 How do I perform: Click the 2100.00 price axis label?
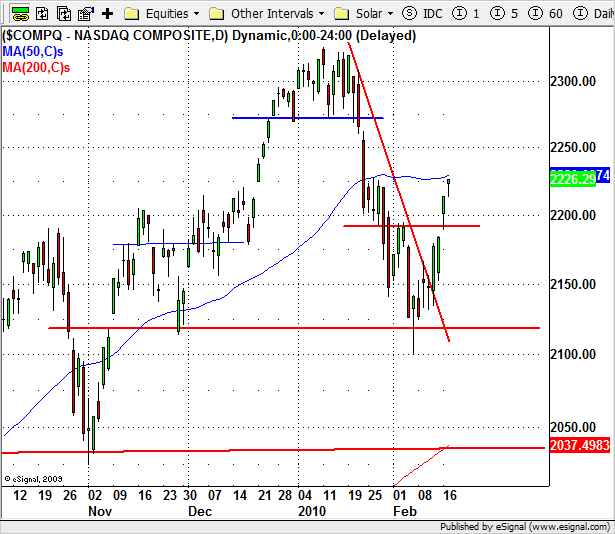click(x=573, y=354)
